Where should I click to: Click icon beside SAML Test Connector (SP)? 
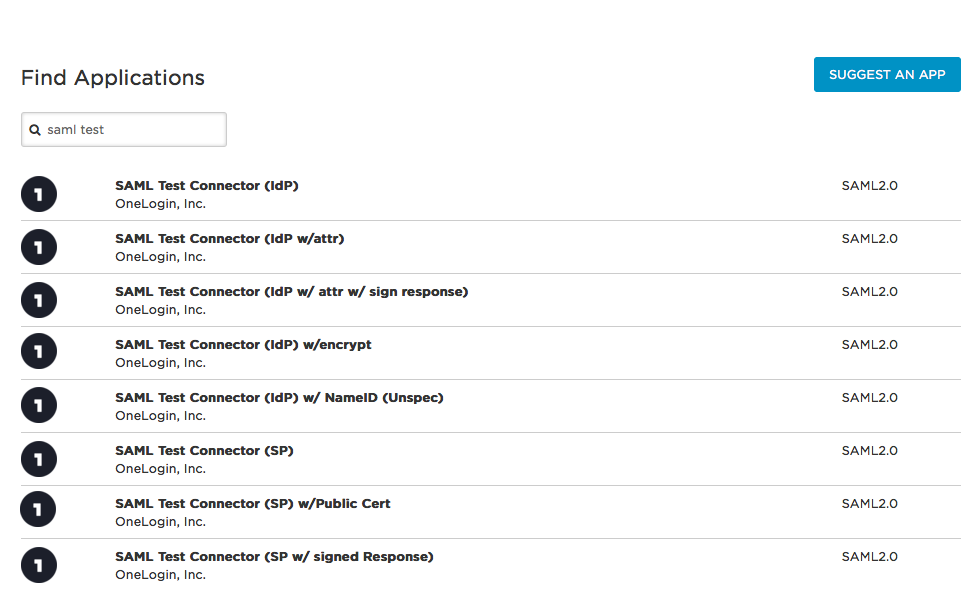[39, 459]
